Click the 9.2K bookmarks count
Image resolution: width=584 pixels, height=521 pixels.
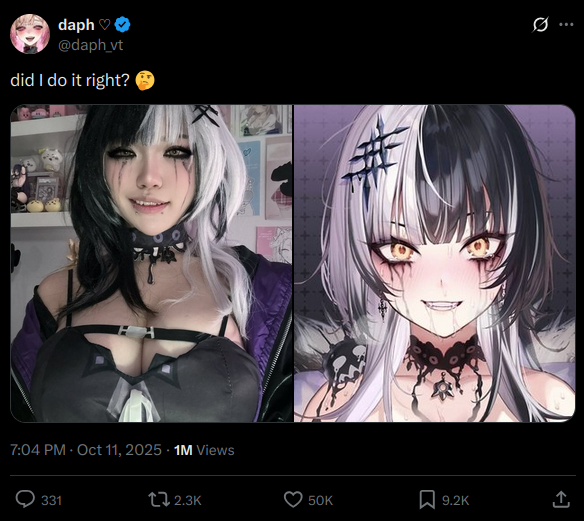pos(455,500)
